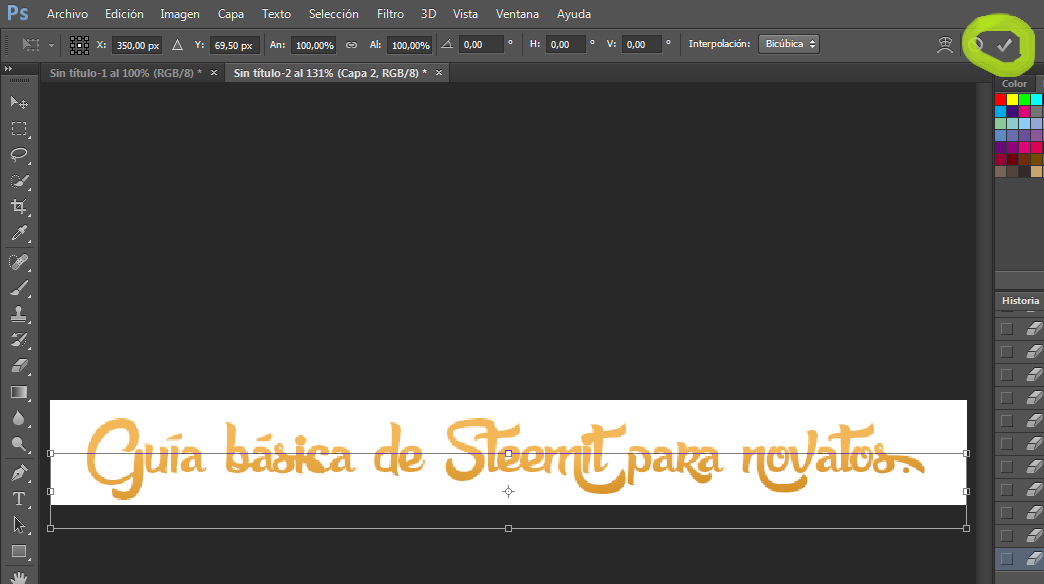Close the Sin título-2 tab
This screenshot has height=584, width=1044.
click(x=439, y=73)
